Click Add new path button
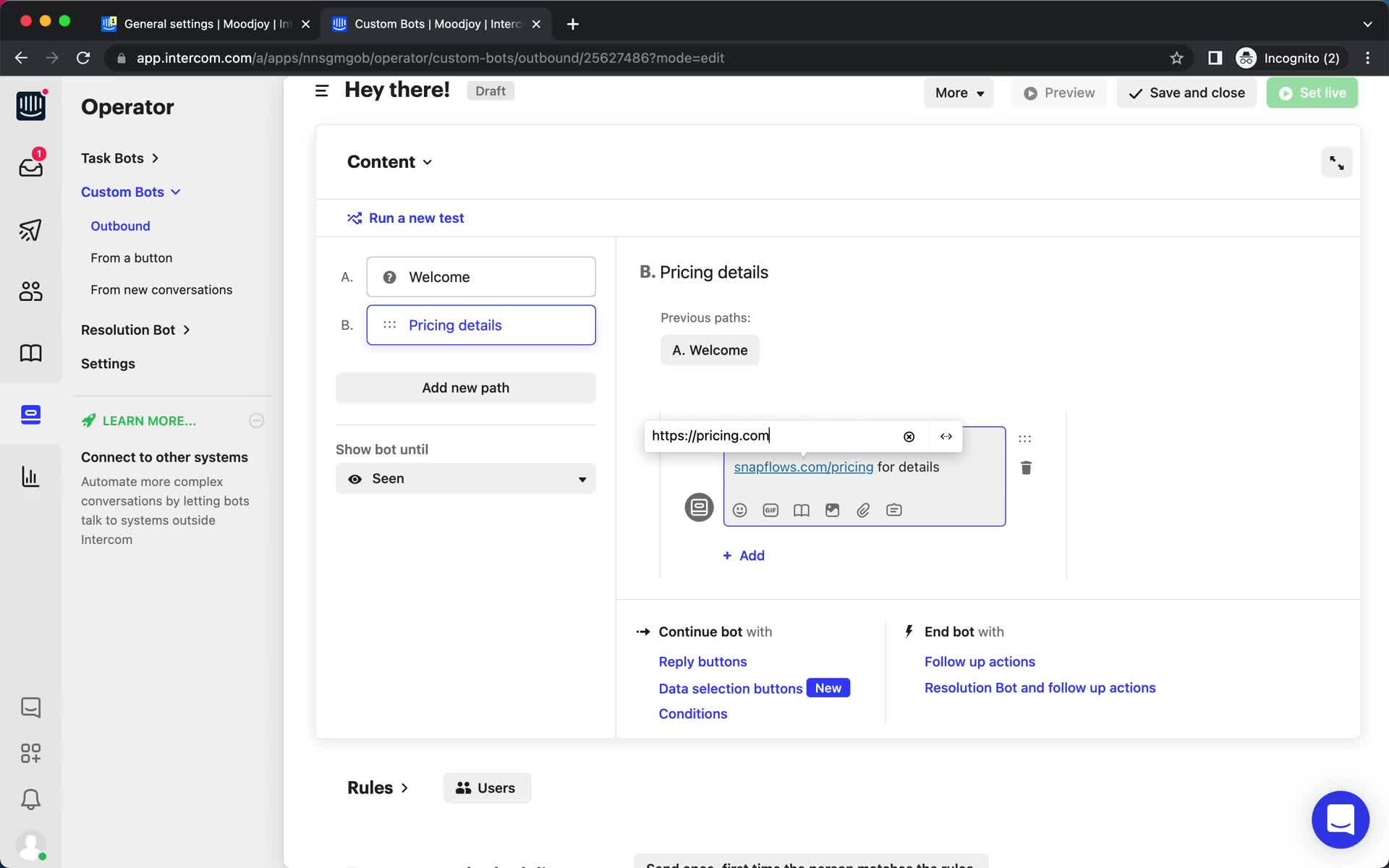 465,387
